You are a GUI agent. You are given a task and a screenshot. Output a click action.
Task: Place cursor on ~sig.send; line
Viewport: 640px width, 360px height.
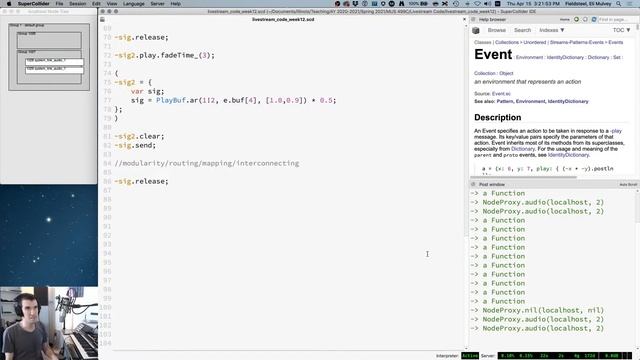[x=135, y=145]
